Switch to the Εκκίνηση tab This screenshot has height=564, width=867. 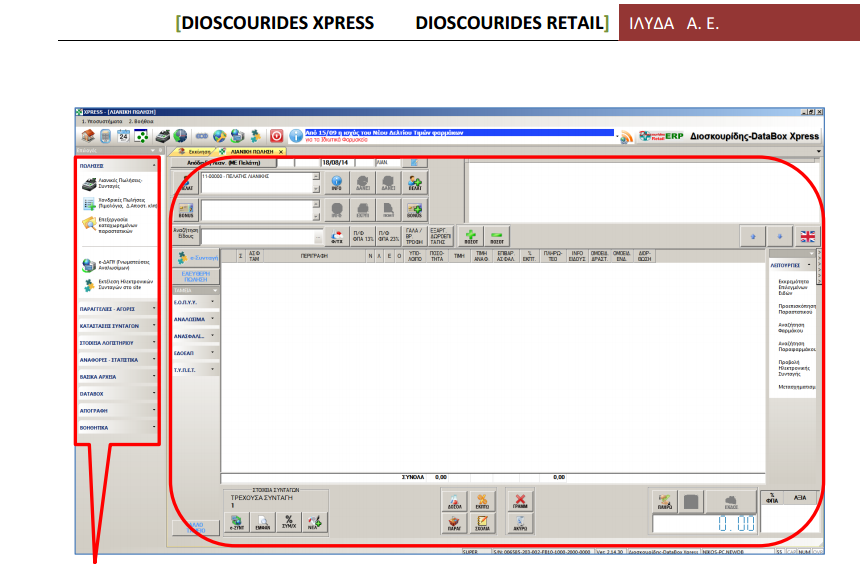pyautogui.click(x=194, y=152)
